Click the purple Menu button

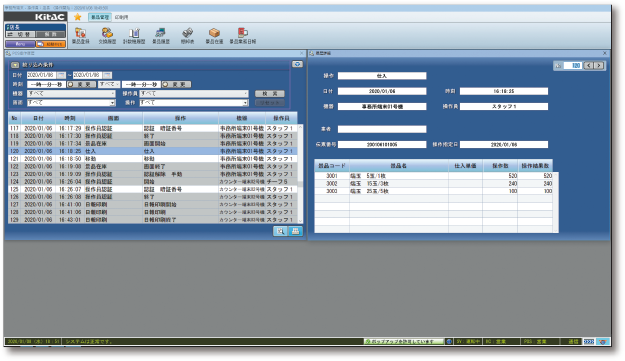click(20, 44)
